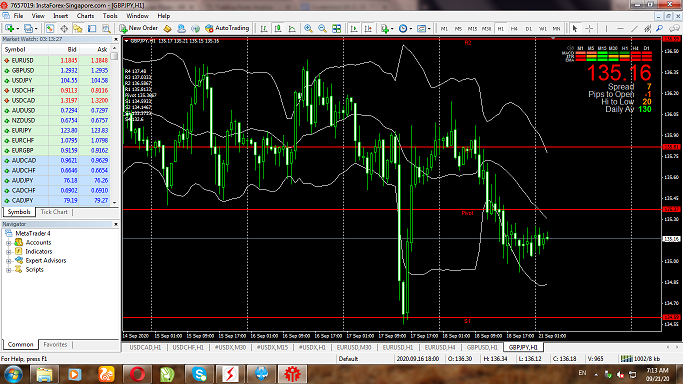This screenshot has height=384, width=683.
Task: Toggle Market Watch panel visibility
Action: click(x=50, y=28)
